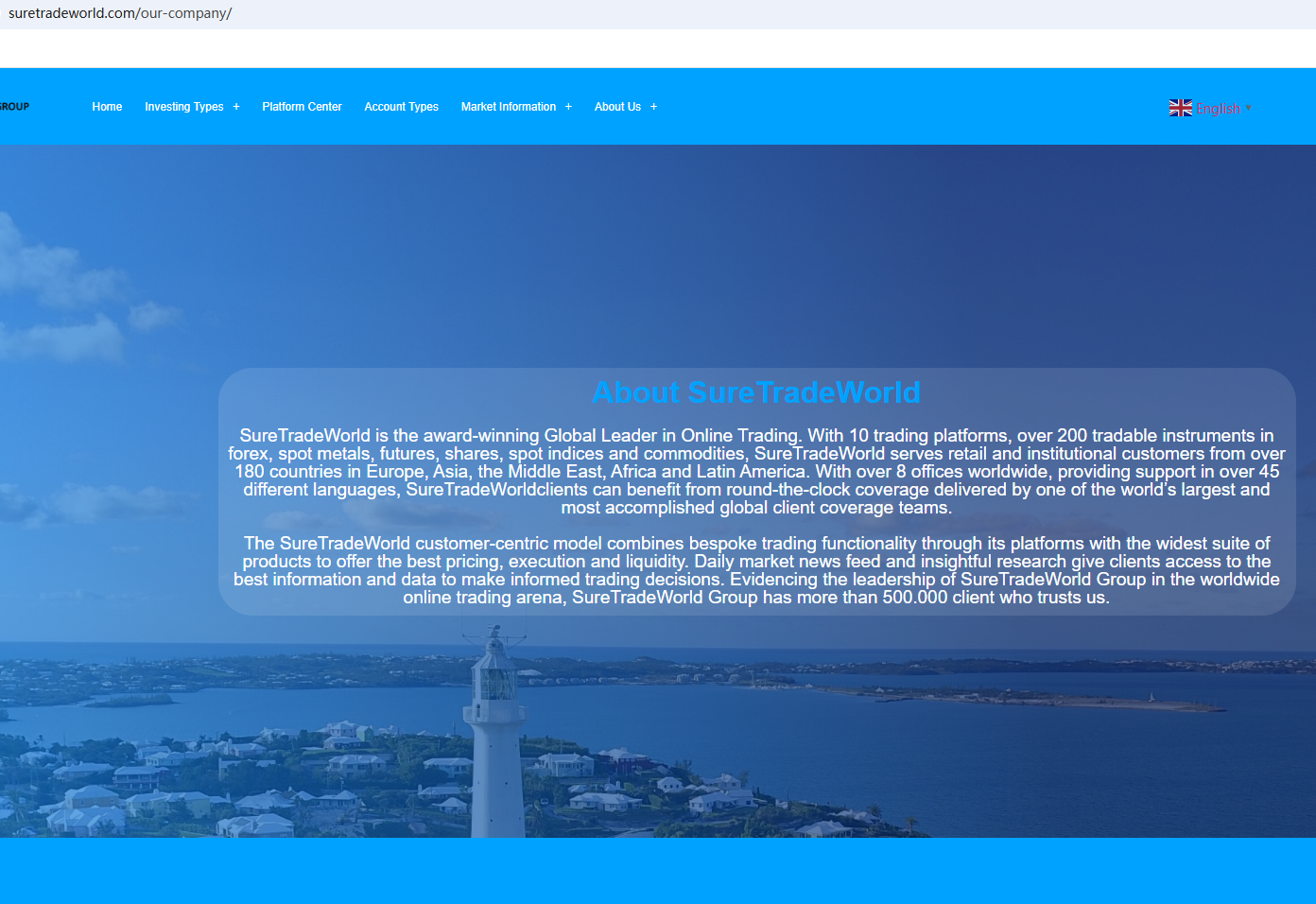Viewport: 1316px width, 904px height.
Task: Click the paragraph starting 'The SureTradeWorld customer-centric model'
Action: 756,570
